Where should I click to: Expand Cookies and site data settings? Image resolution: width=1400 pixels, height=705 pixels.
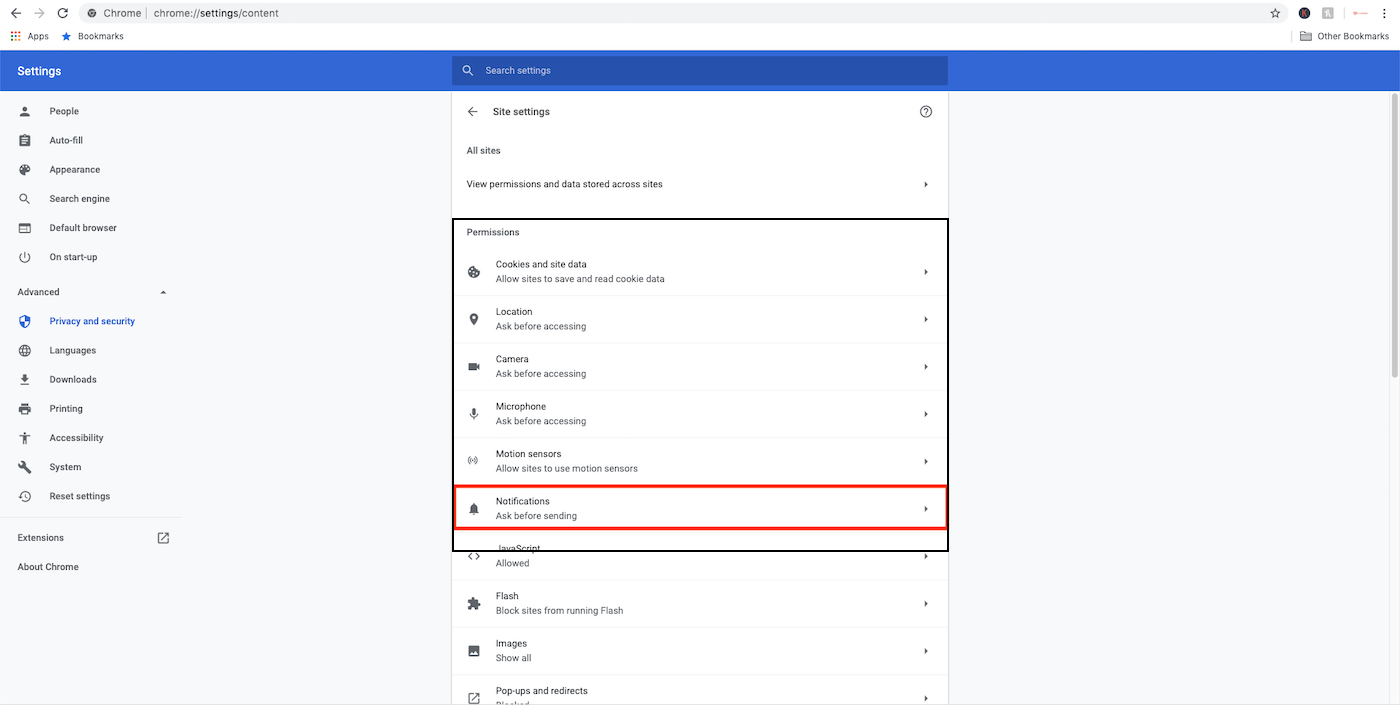point(700,272)
